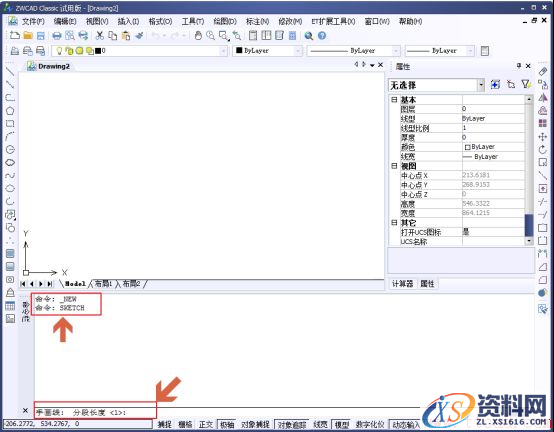Switch to the 布局2 layout tab
Screen dimensions: 554x432
coord(131,284)
